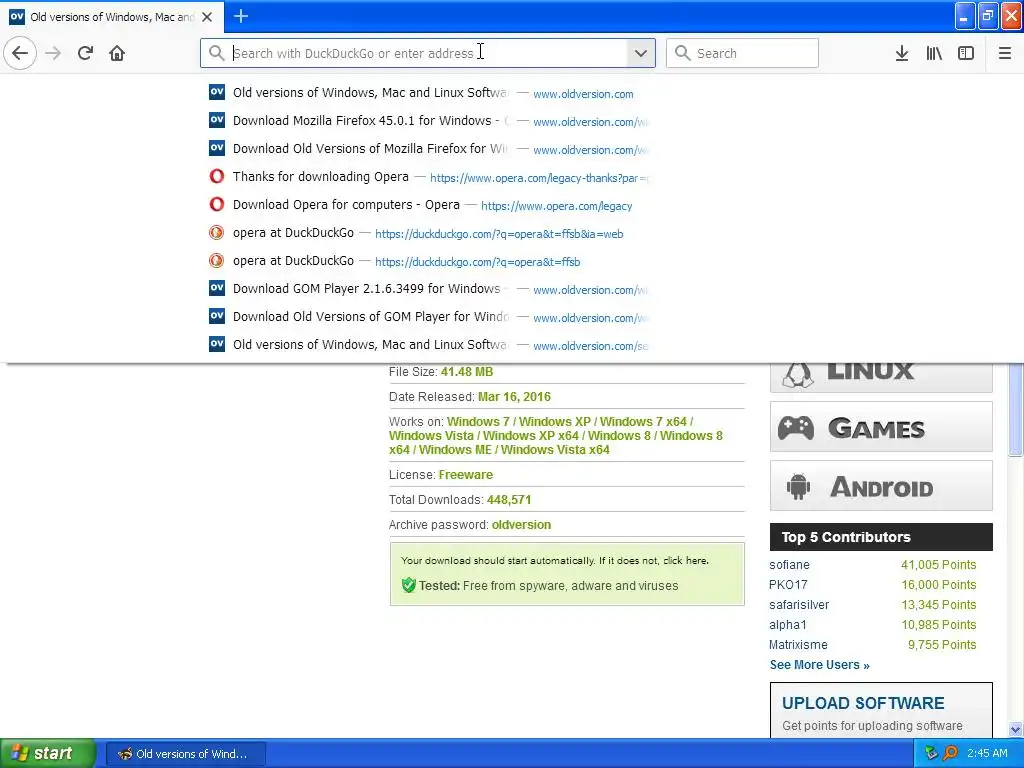The width and height of the screenshot is (1024, 768).
Task: Click the Opera logo beside Thanks for downloading
Action: 217,176
